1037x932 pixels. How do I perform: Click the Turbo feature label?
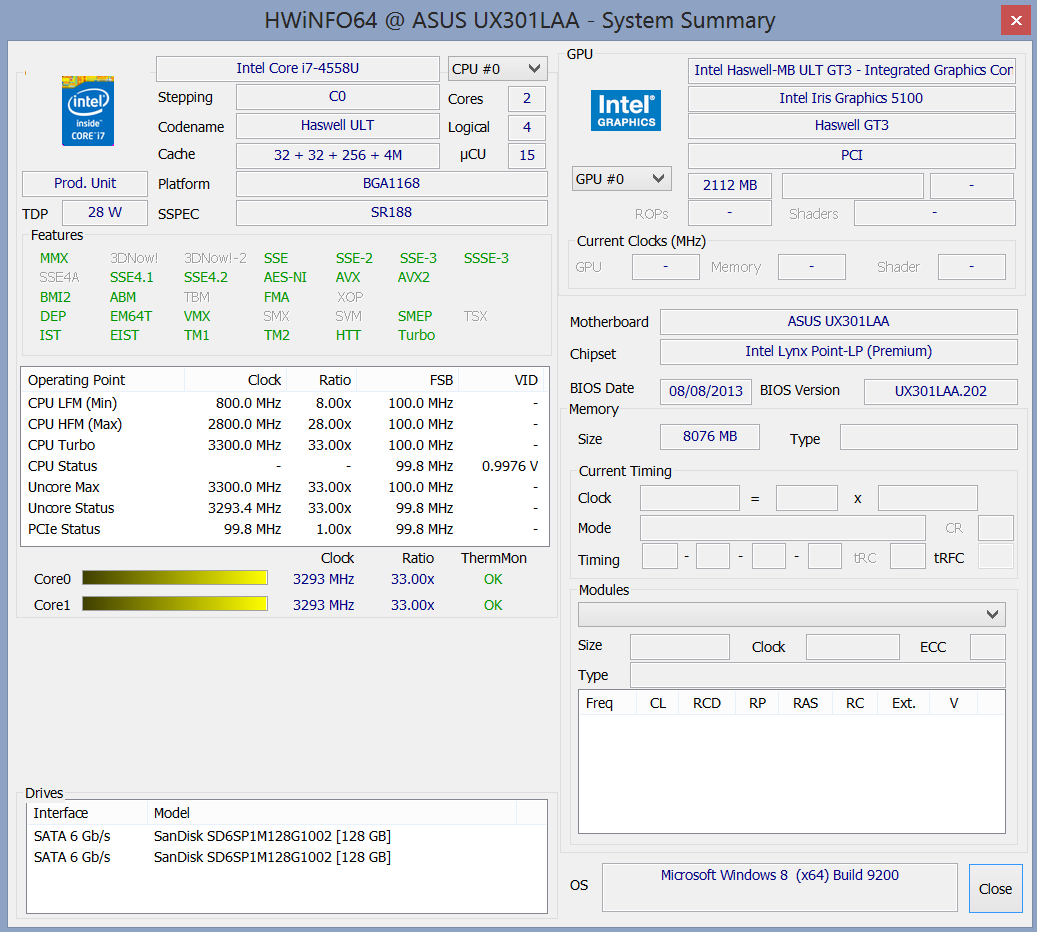tap(416, 335)
